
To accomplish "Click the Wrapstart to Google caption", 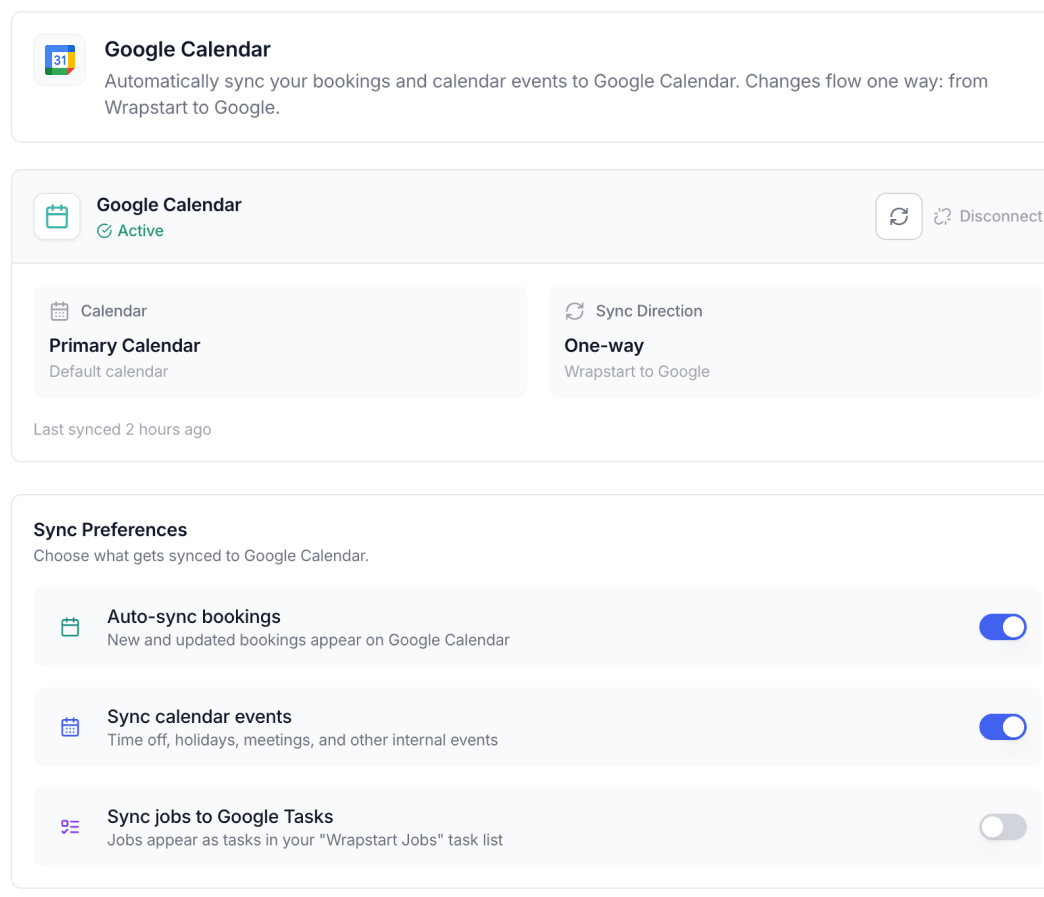I will 637,372.
